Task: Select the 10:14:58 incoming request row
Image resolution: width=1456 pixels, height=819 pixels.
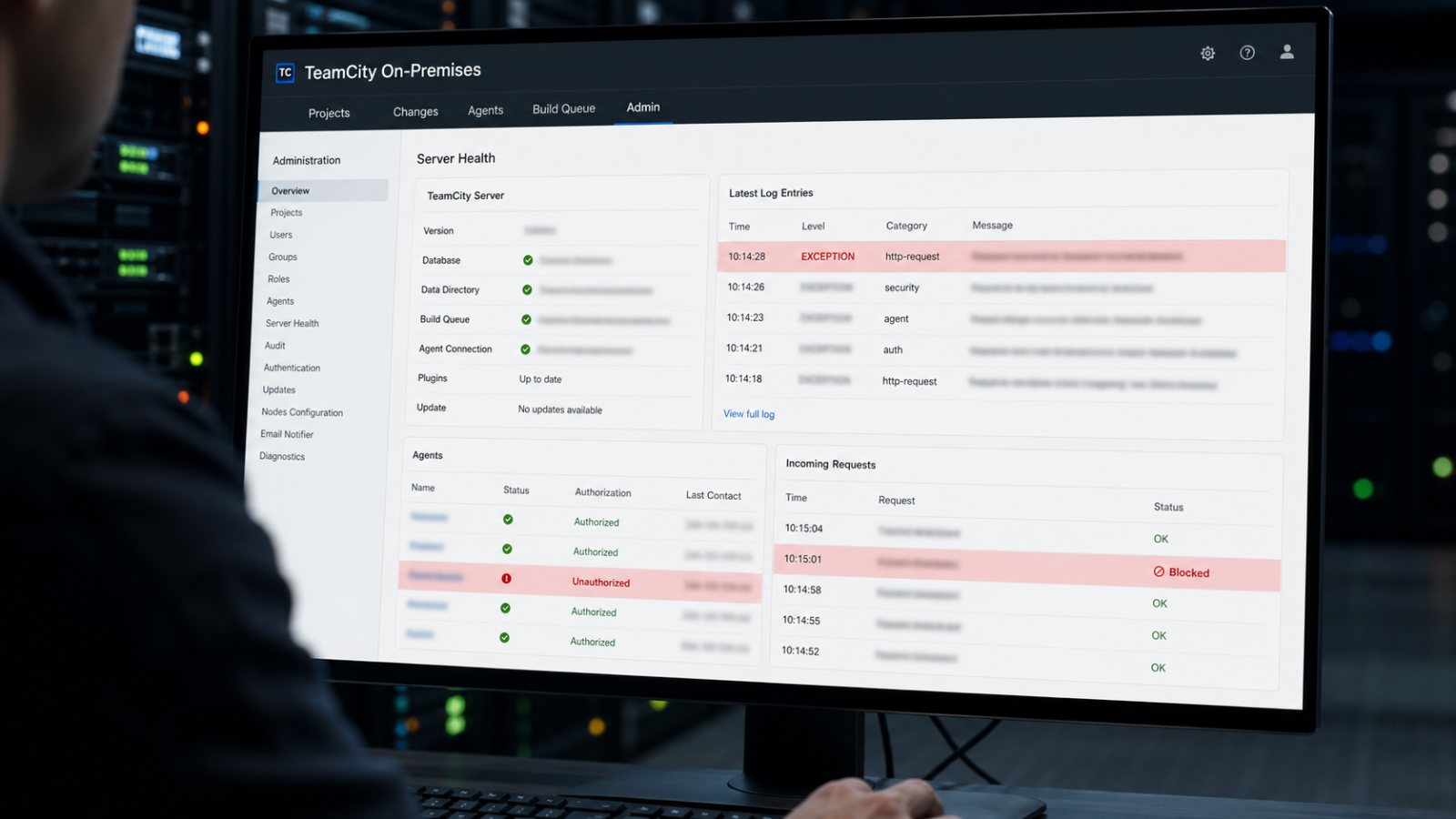Action: pyautogui.click(x=1026, y=597)
